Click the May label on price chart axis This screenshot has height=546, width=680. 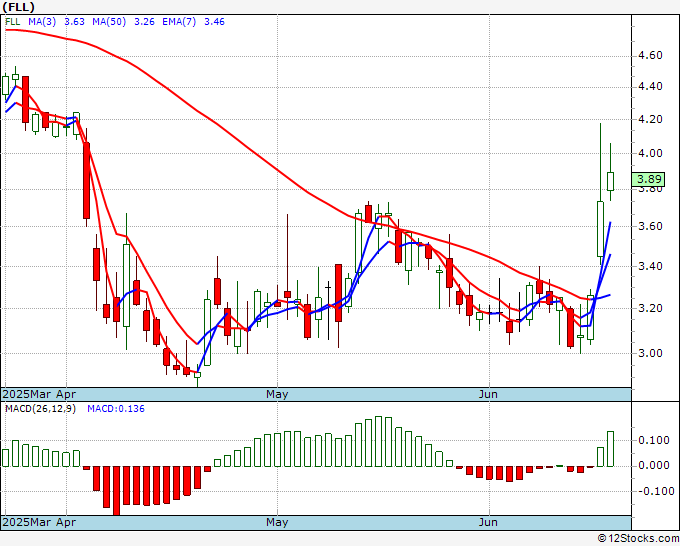(277, 394)
